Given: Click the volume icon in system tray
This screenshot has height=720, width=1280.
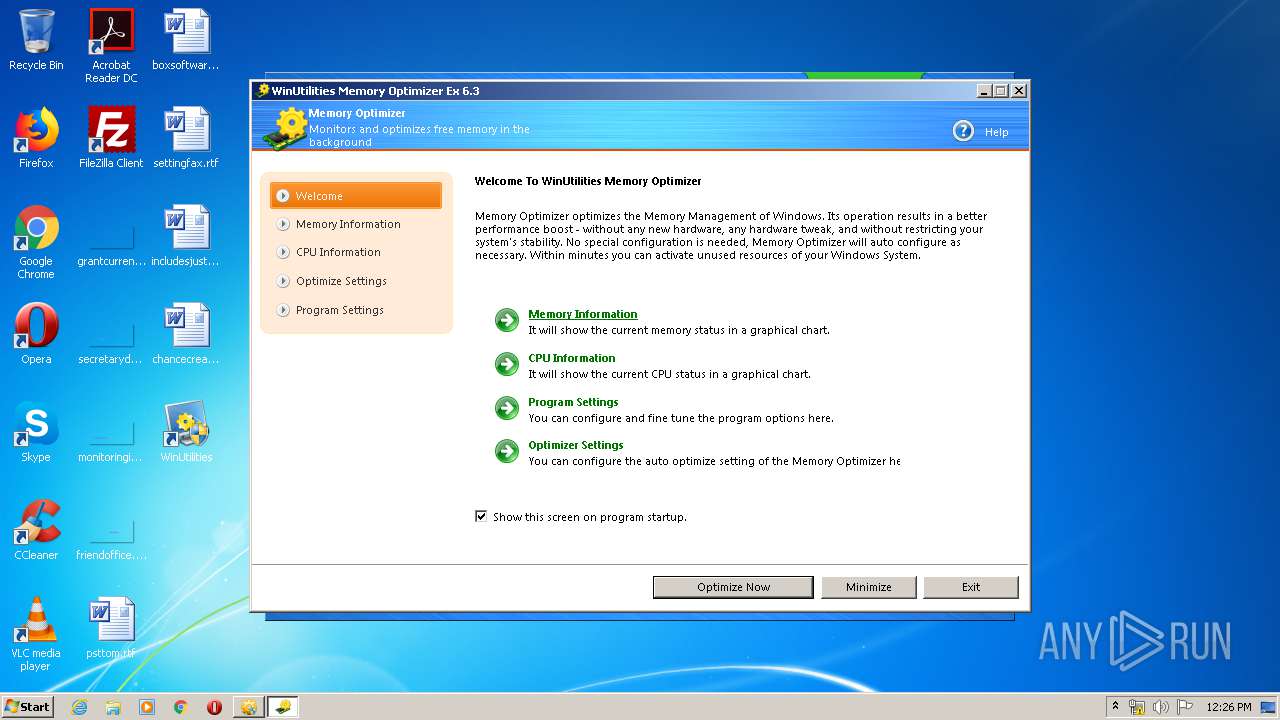Looking at the screenshot, I should (x=1161, y=707).
